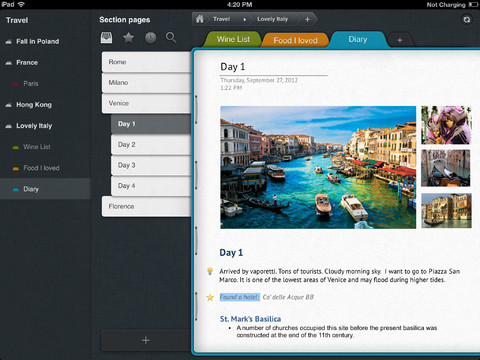The height and width of the screenshot is (360, 480).
Task: Add new section tab with plus
Action: 400,40
